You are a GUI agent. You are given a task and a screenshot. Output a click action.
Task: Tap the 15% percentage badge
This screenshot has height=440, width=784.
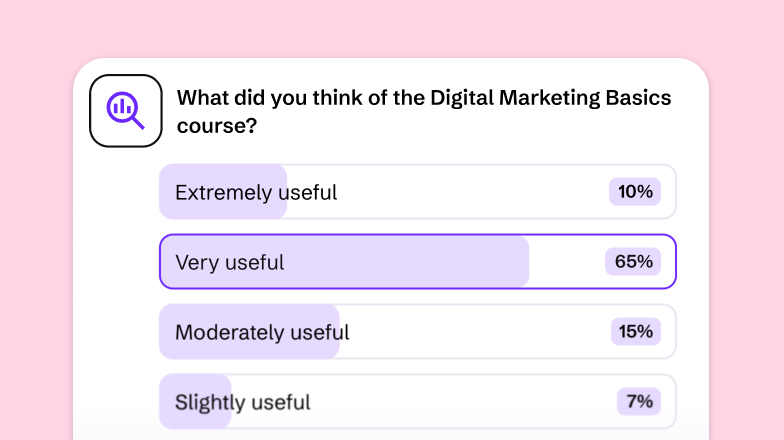pos(635,332)
